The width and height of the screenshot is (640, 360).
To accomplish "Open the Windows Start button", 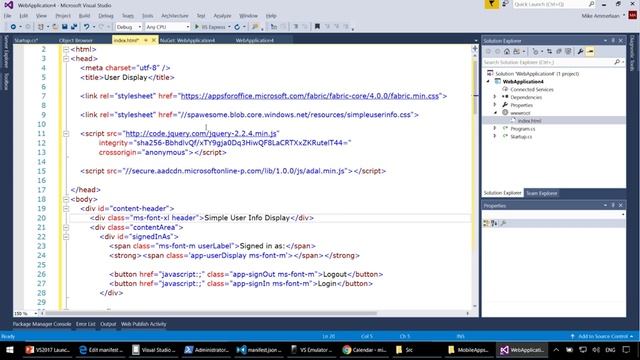I will (9, 350).
